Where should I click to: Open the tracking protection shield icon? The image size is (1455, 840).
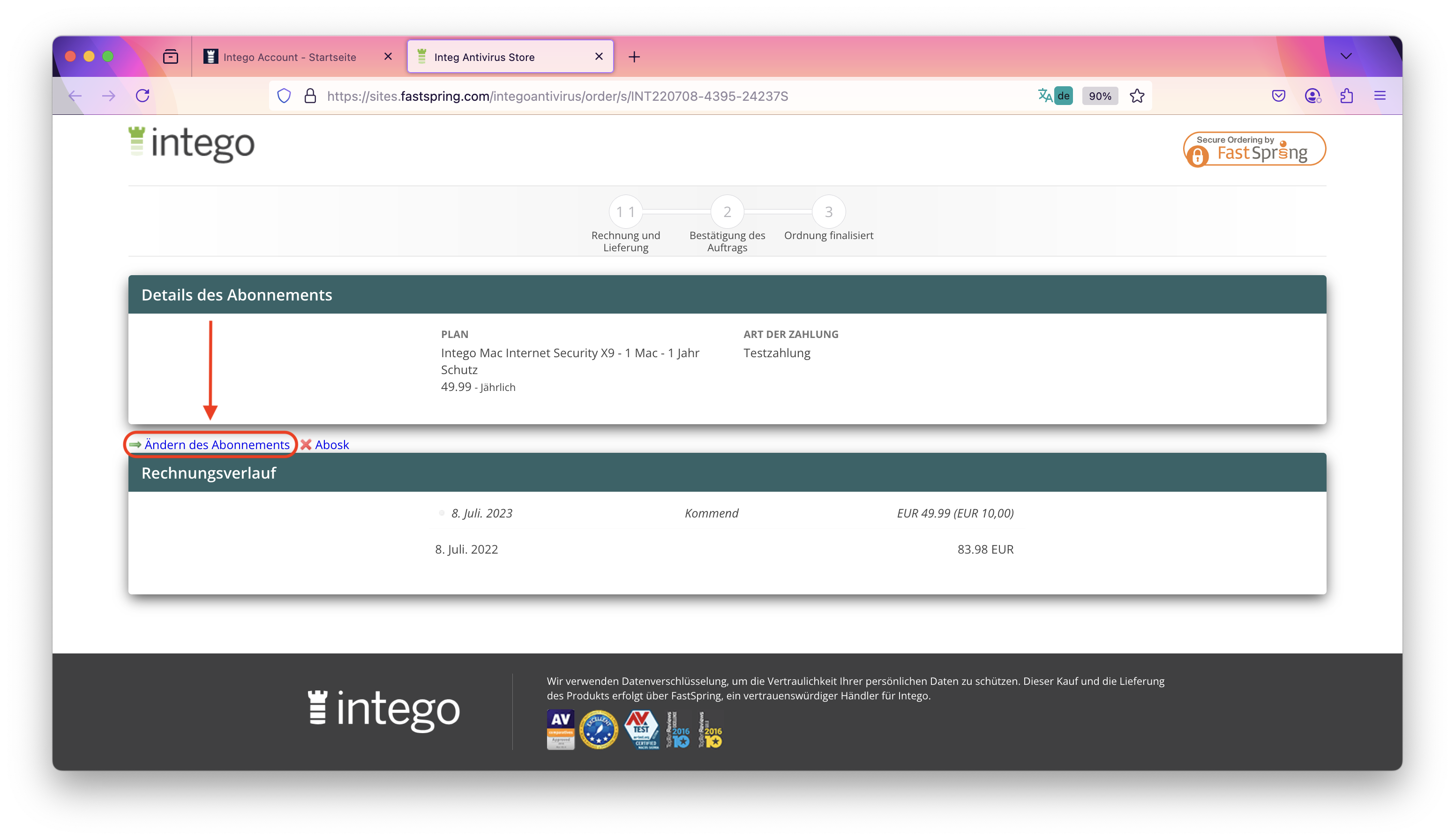point(284,96)
